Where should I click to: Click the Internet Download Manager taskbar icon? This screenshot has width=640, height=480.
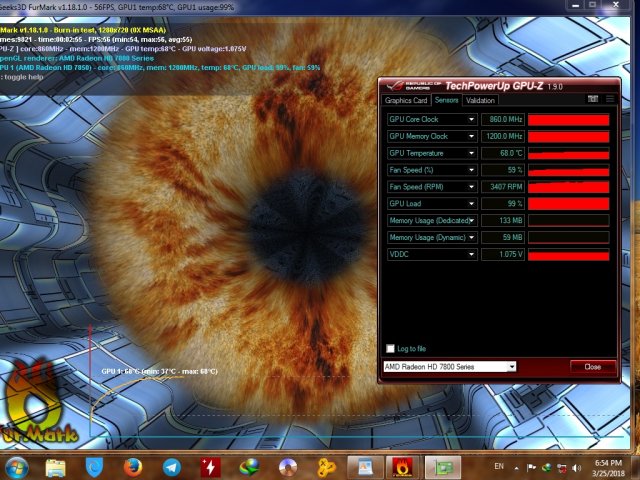(249, 467)
